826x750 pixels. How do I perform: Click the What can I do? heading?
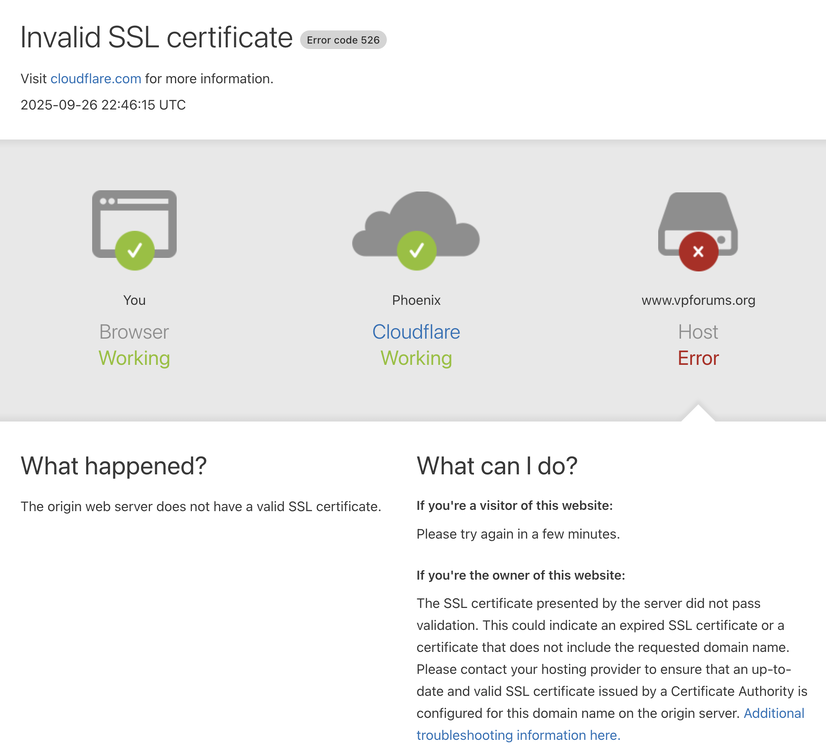point(497,466)
